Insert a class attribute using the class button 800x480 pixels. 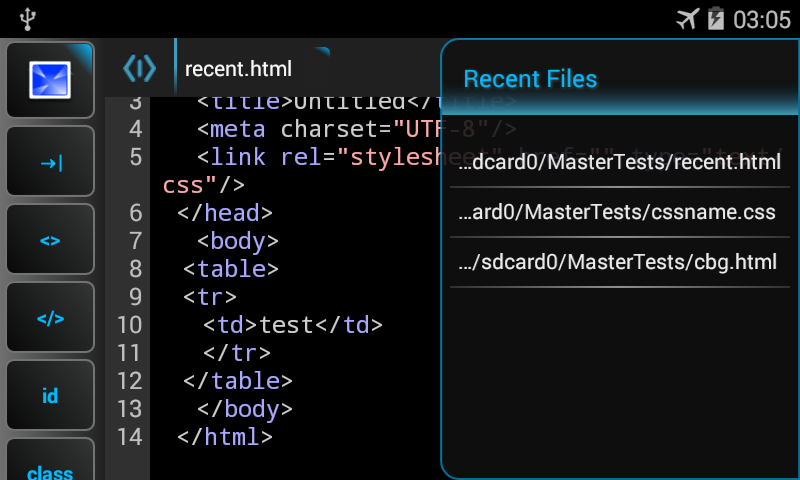click(50, 462)
